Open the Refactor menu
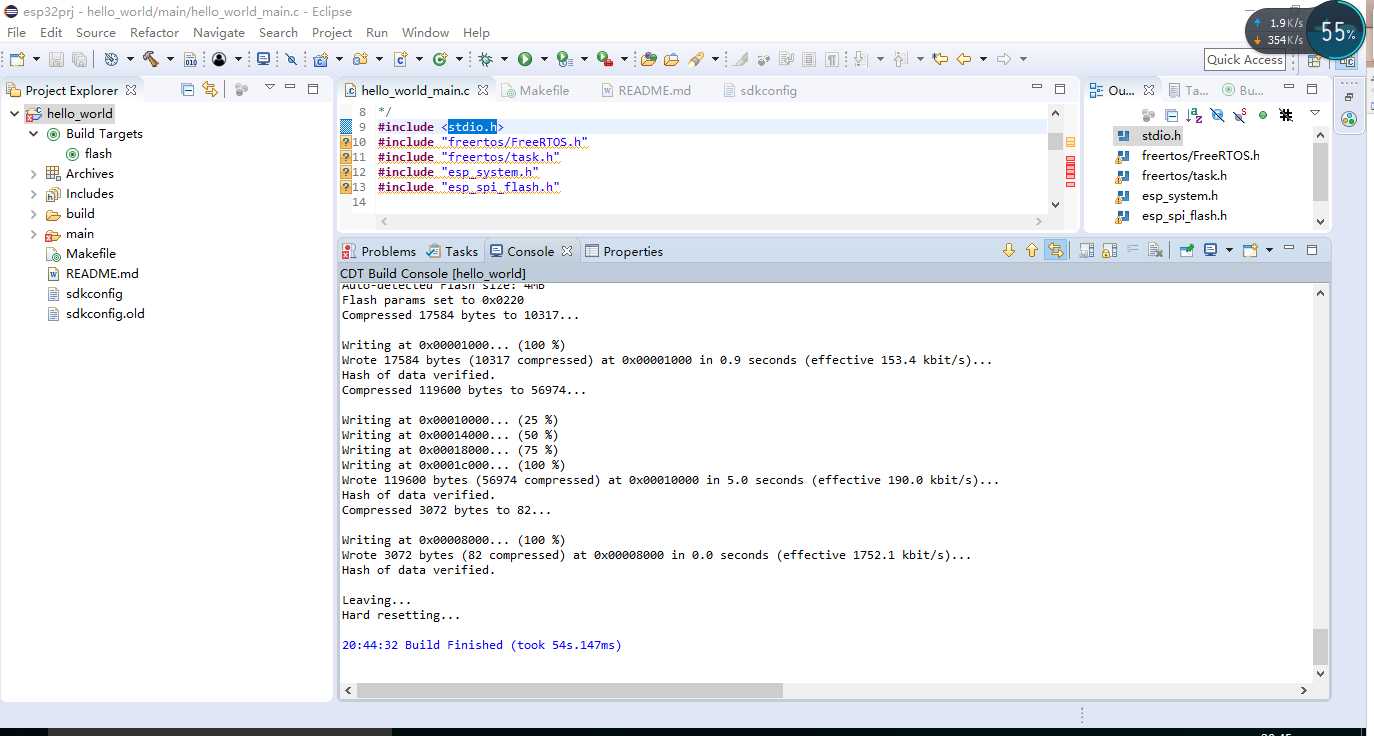The width and height of the screenshot is (1374, 736). 154,32
